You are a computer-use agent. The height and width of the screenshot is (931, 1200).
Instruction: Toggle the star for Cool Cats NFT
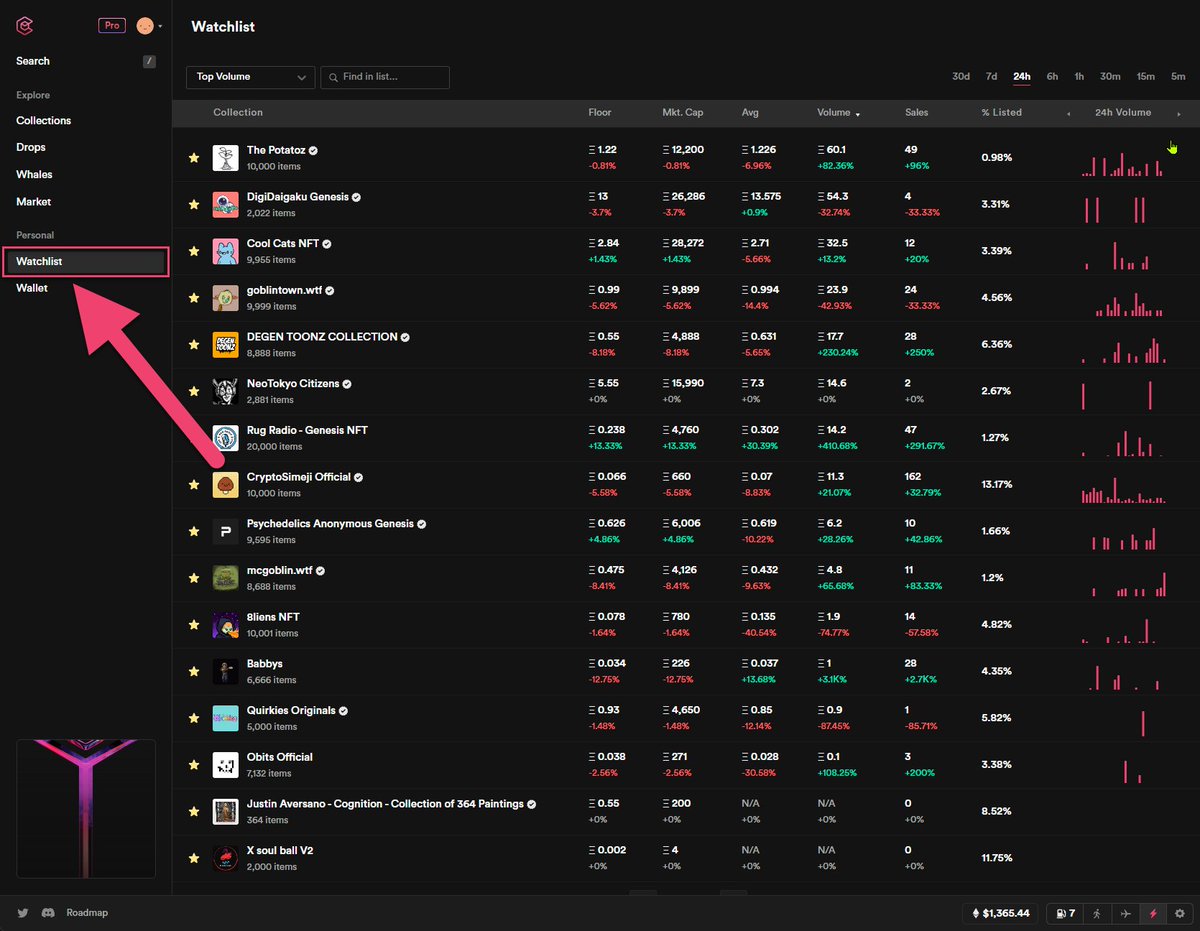tap(194, 251)
